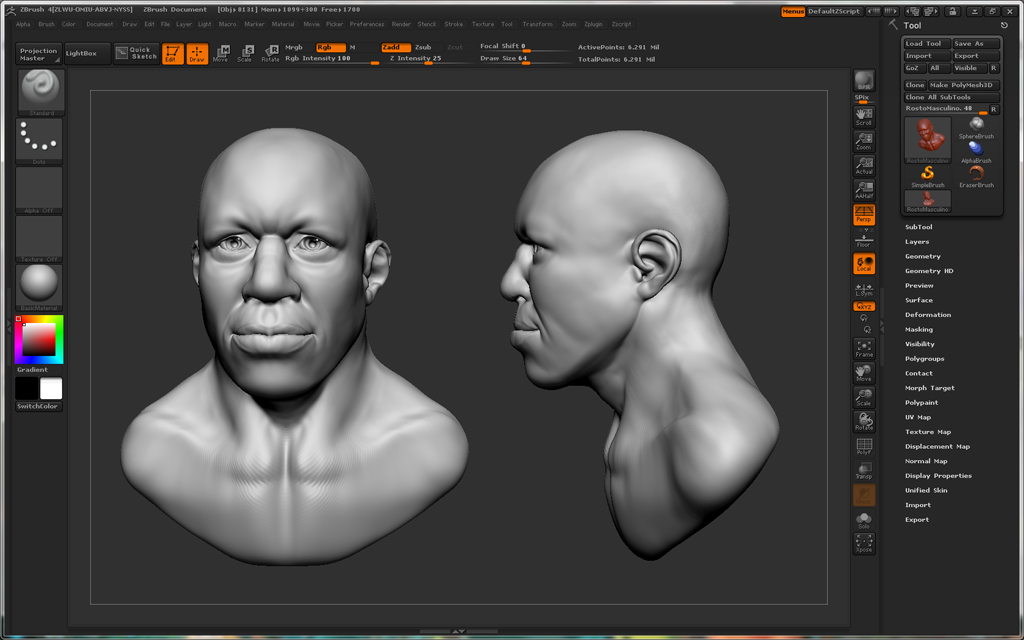Toggle Persp perspective view

(x=864, y=215)
